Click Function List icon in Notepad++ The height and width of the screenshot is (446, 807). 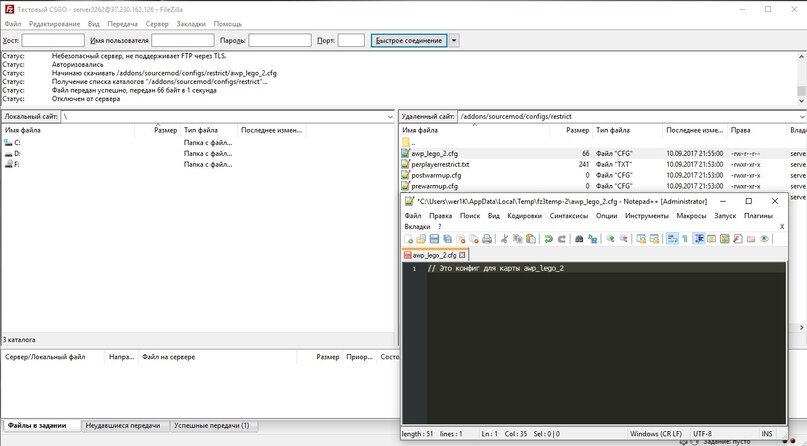point(738,239)
